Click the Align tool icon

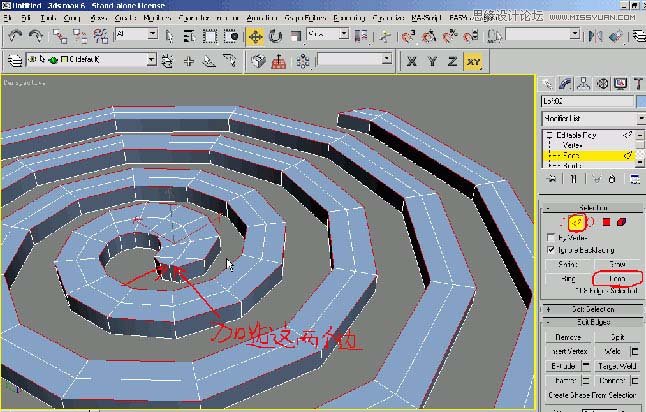pyautogui.click(x=616, y=37)
